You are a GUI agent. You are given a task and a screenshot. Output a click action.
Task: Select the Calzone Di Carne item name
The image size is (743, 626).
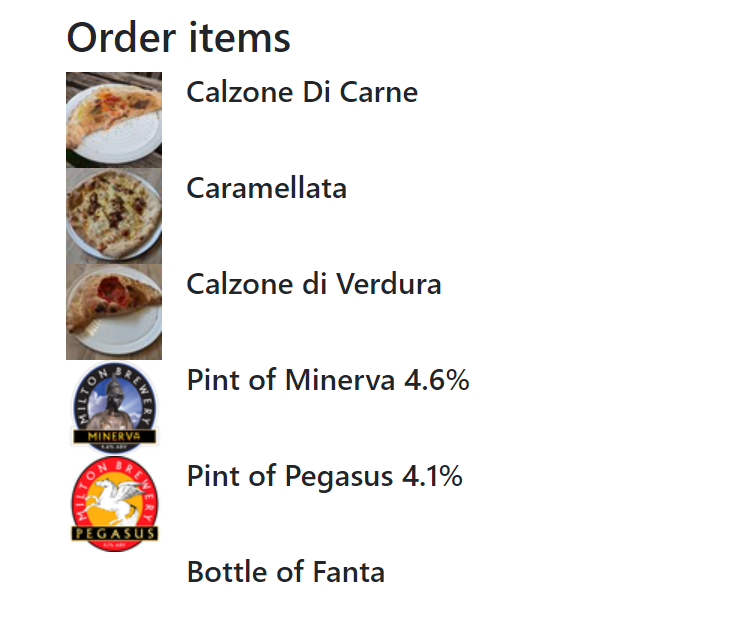click(x=302, y=93)
